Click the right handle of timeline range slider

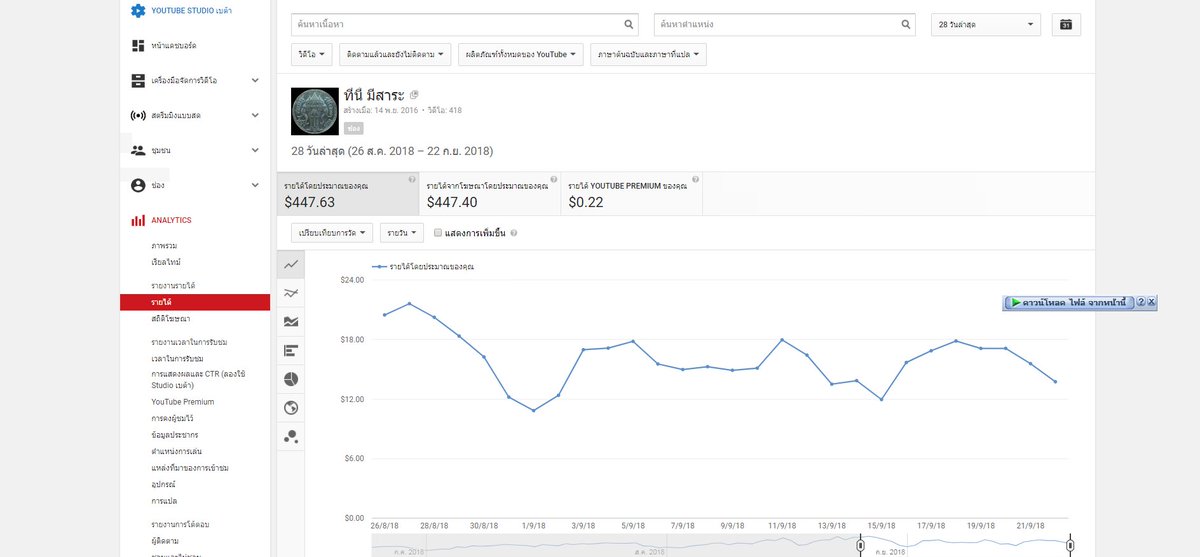[1070, 545]
